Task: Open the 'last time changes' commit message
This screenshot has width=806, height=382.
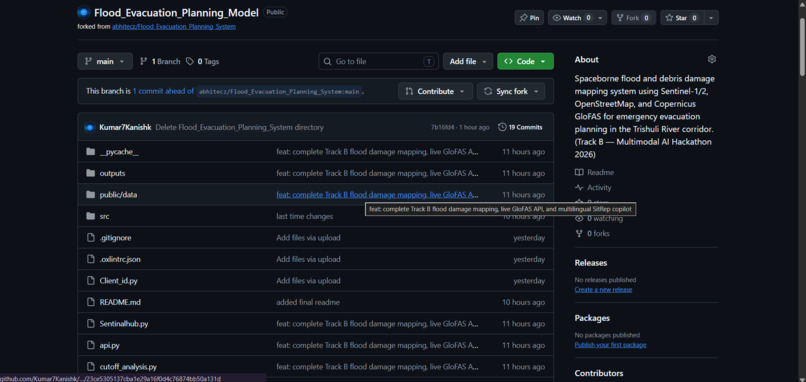Action: 304,216
